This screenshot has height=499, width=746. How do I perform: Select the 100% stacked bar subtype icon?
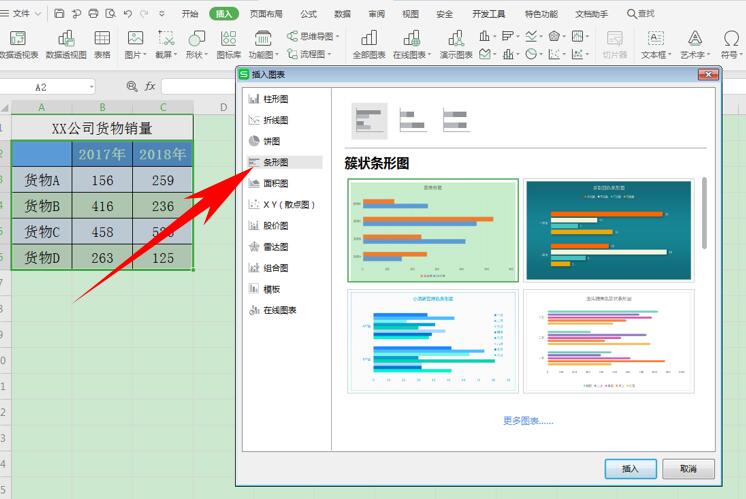point(457,120)
